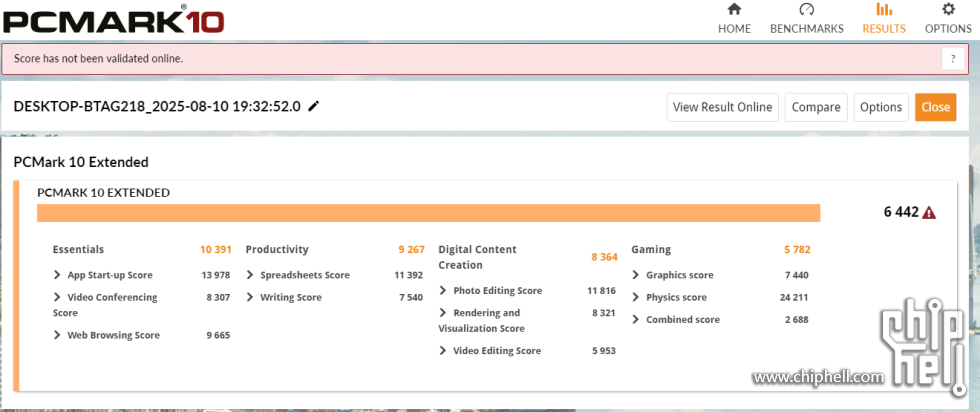Click Video Editing value 5 953
This screenshot has width=980, height=412.
pyautogui.click(x=604, y=351)
